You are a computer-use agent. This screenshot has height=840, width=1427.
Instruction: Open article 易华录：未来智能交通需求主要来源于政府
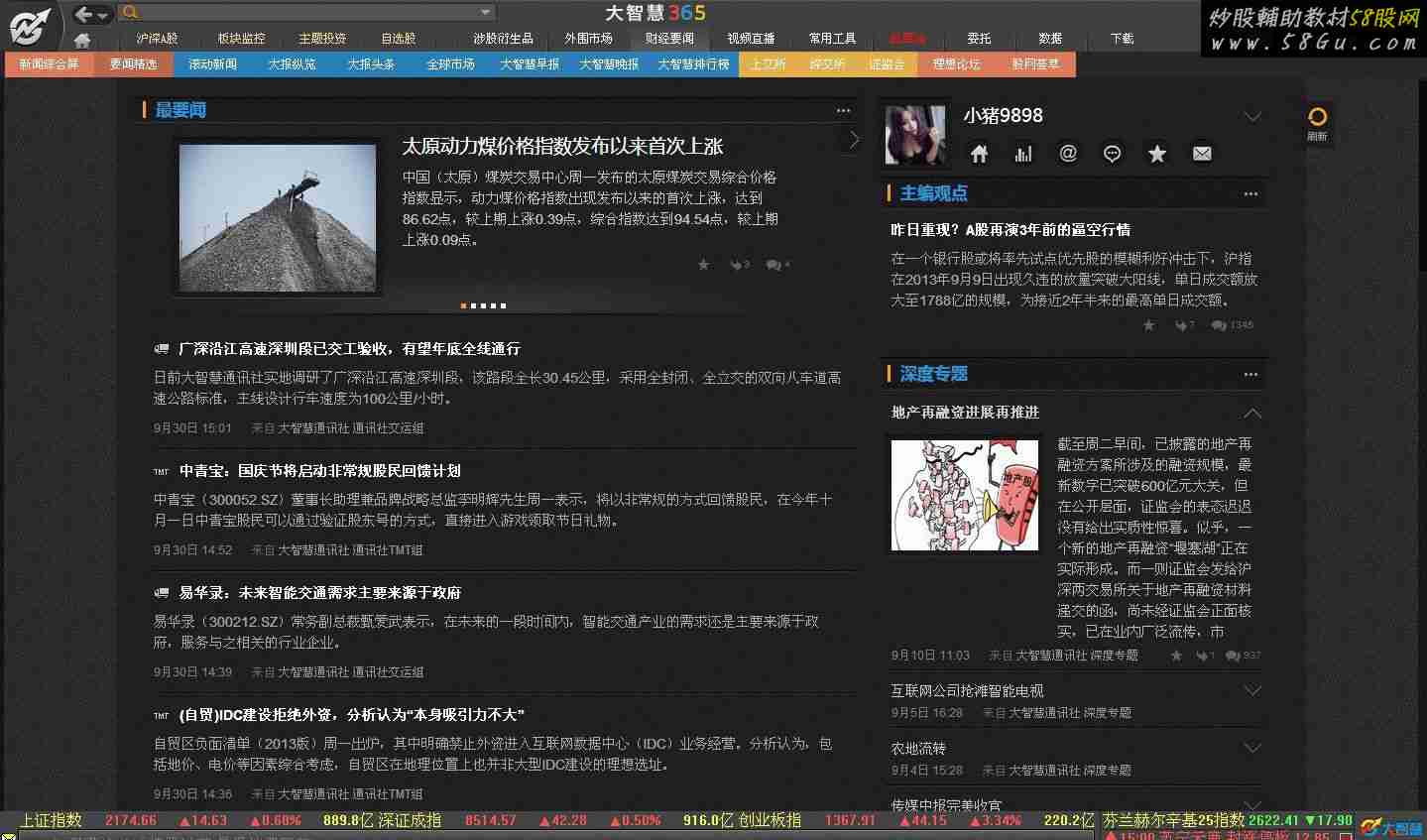[319, 593]
